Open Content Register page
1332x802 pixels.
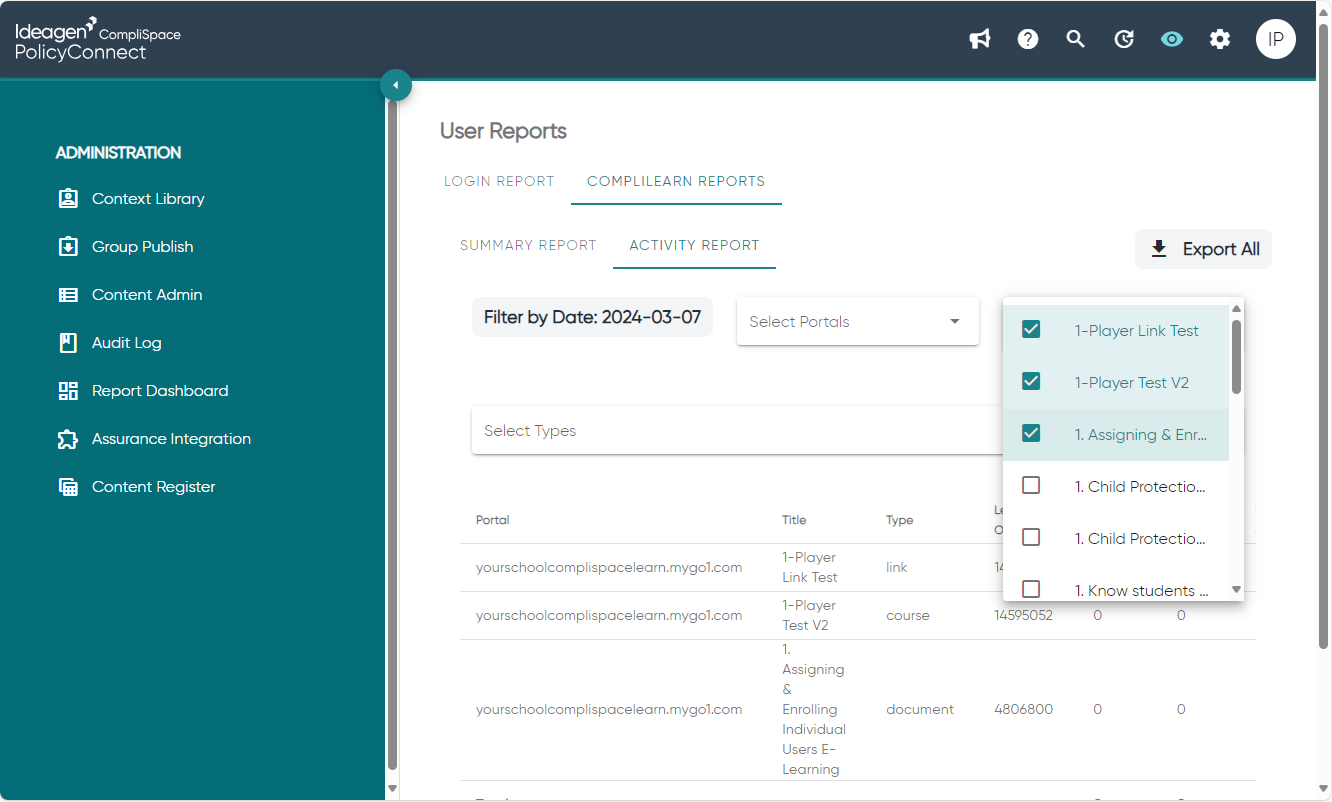coord(154,486)
